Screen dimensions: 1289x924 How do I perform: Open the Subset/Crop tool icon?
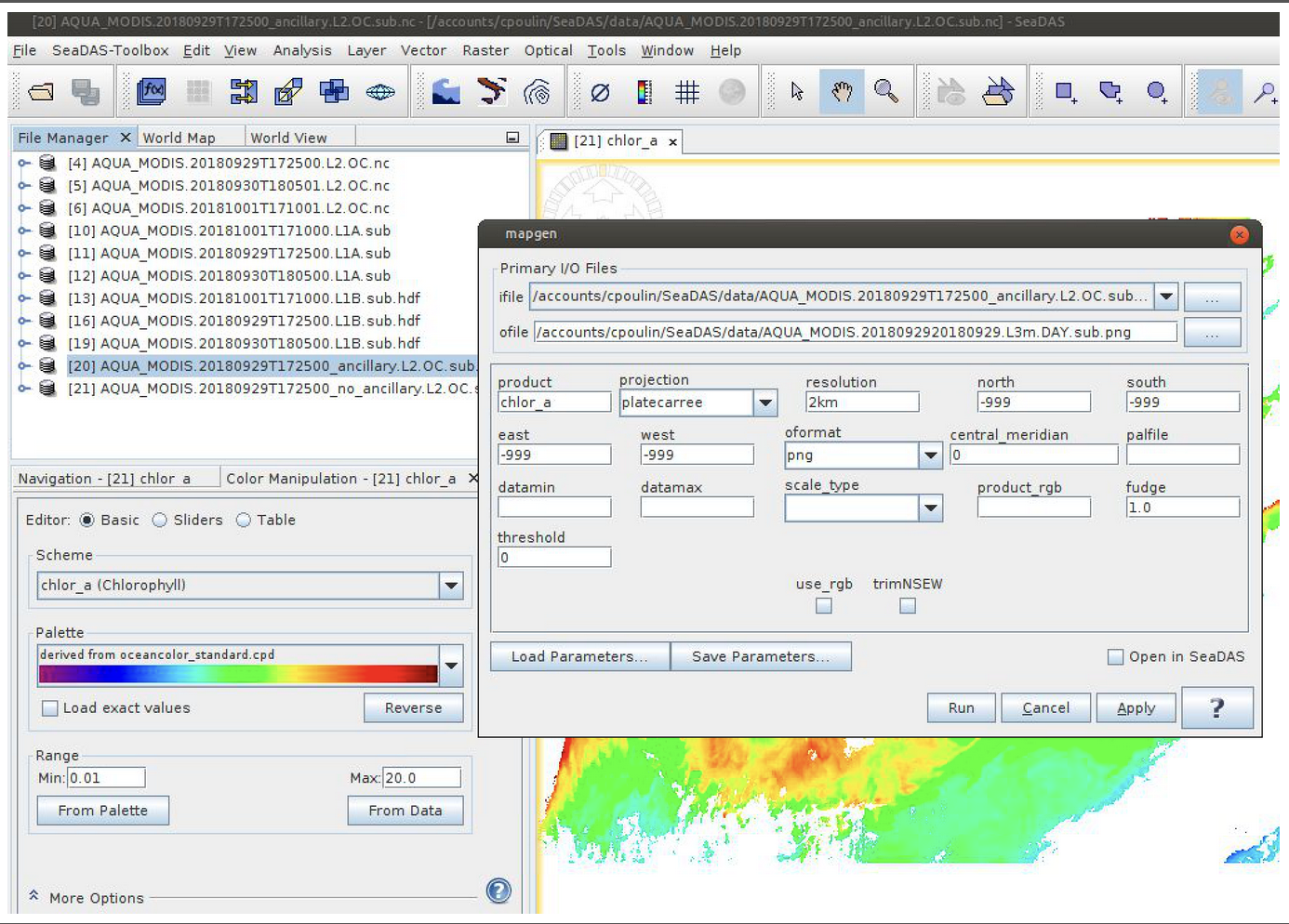click(x=288, y=91)
